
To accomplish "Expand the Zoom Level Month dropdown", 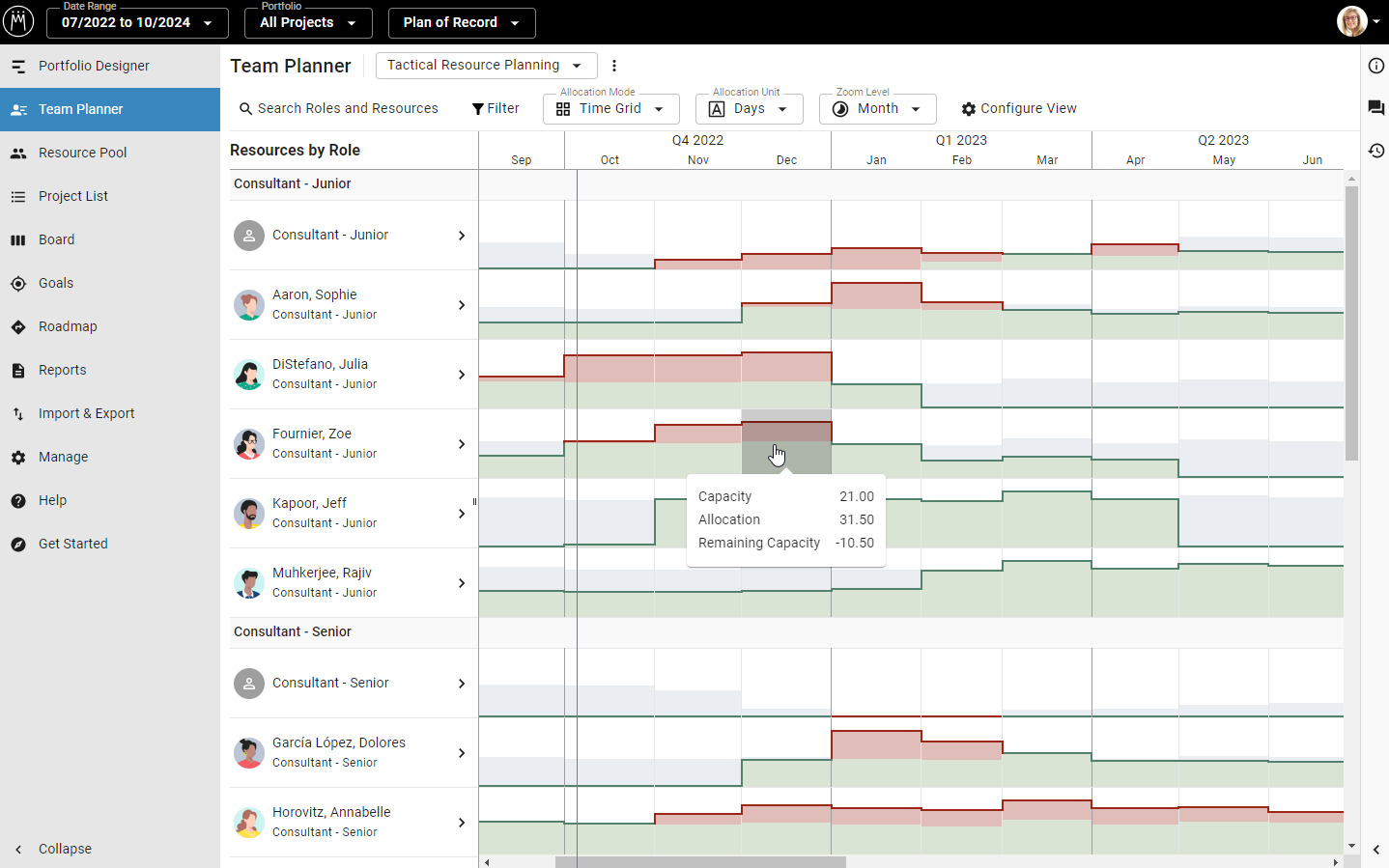I will [877, 109].
